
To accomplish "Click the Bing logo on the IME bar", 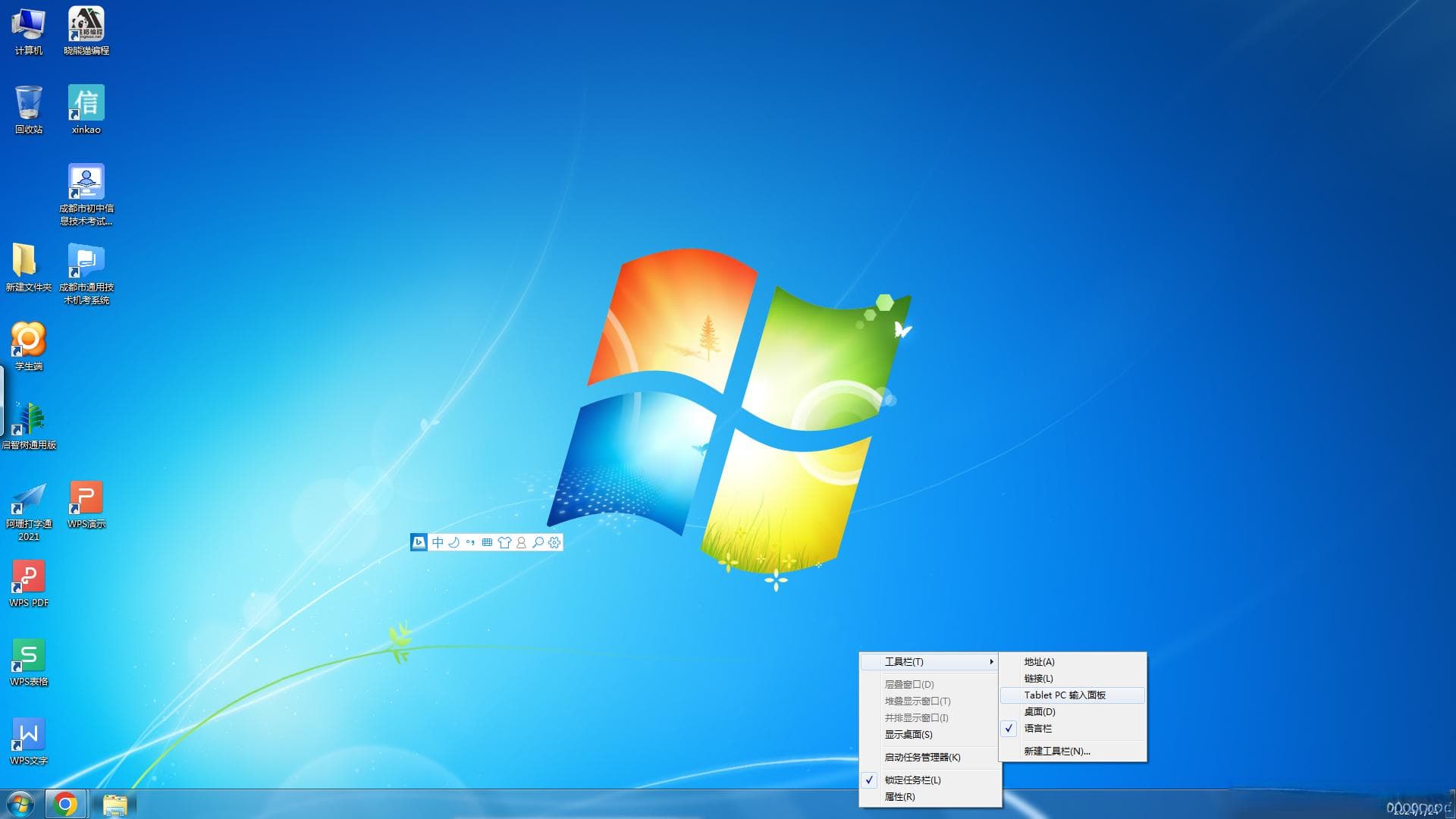I will point(419,542).
